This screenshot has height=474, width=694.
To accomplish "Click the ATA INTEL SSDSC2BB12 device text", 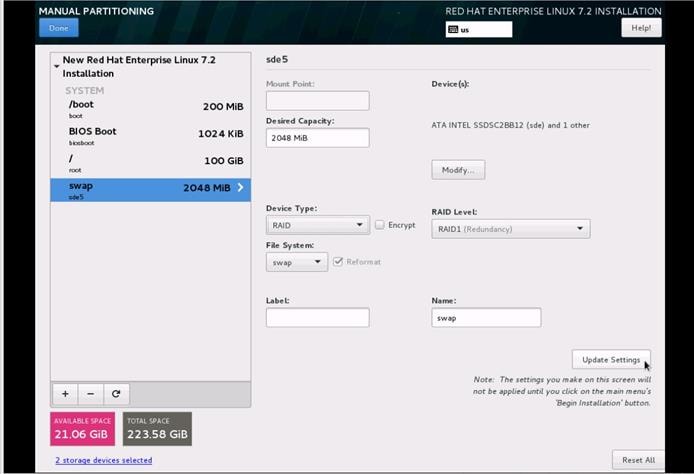I will 510,125.
